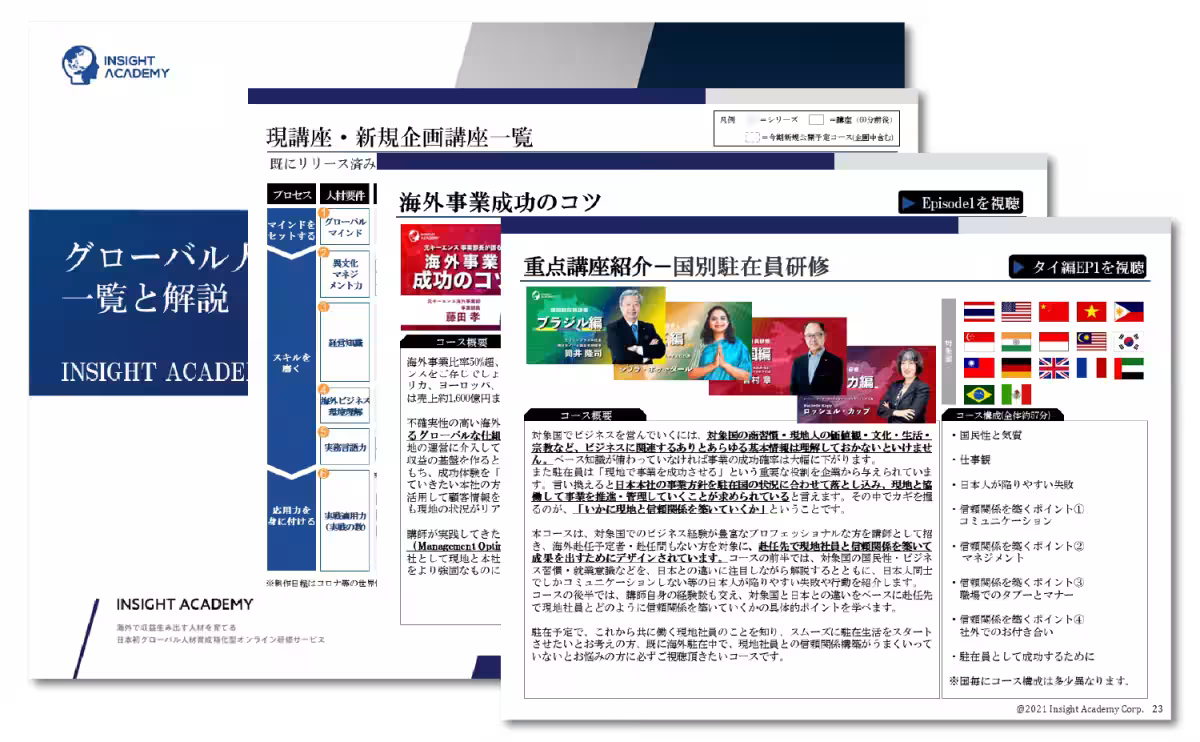Select the '経営知識' requirement box
Image resolution: width=1200 pixels, height=742 pixels.
click(345, 341)
